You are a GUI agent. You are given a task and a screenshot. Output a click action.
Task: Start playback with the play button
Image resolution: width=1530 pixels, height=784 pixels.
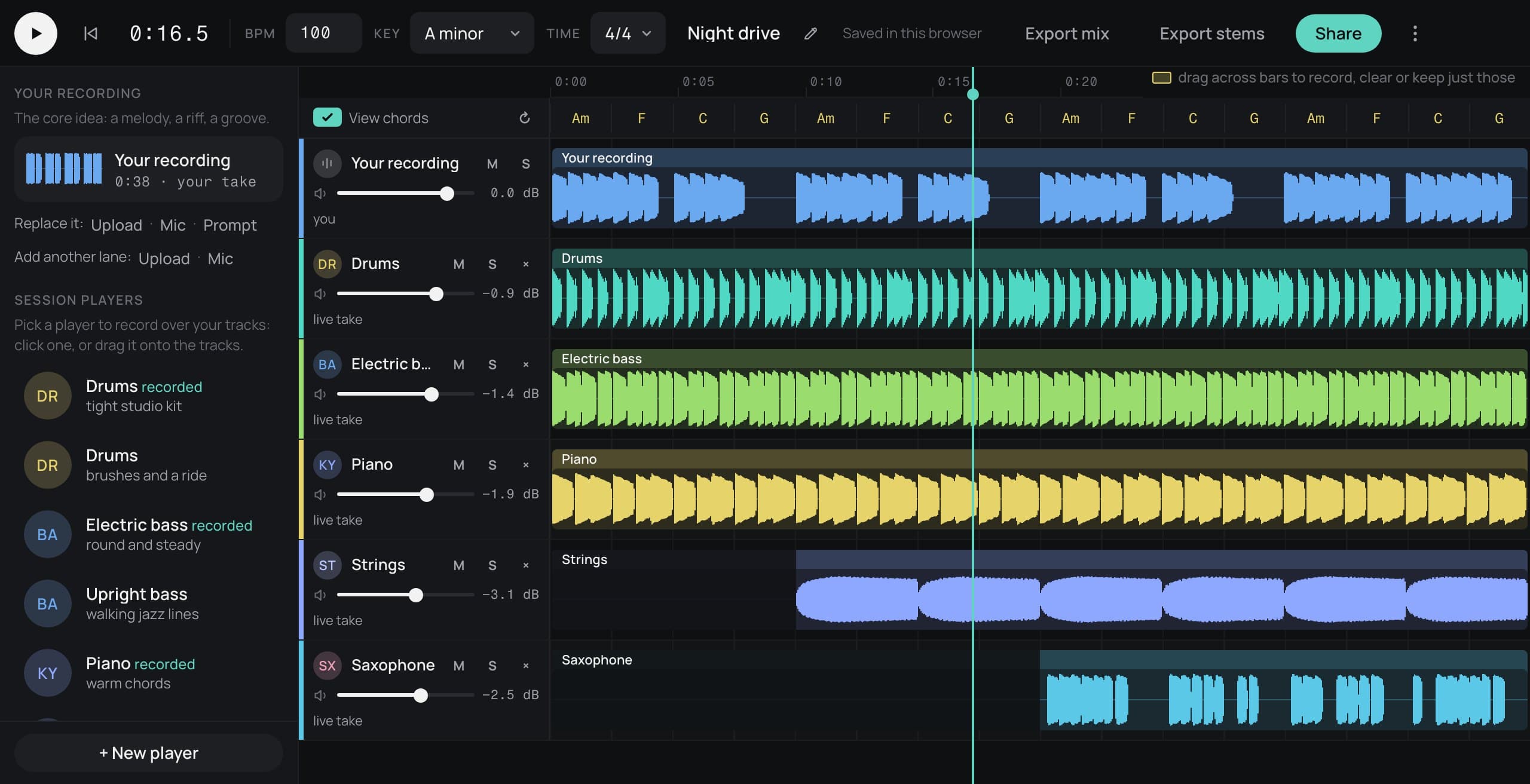(x=36, y=33)
